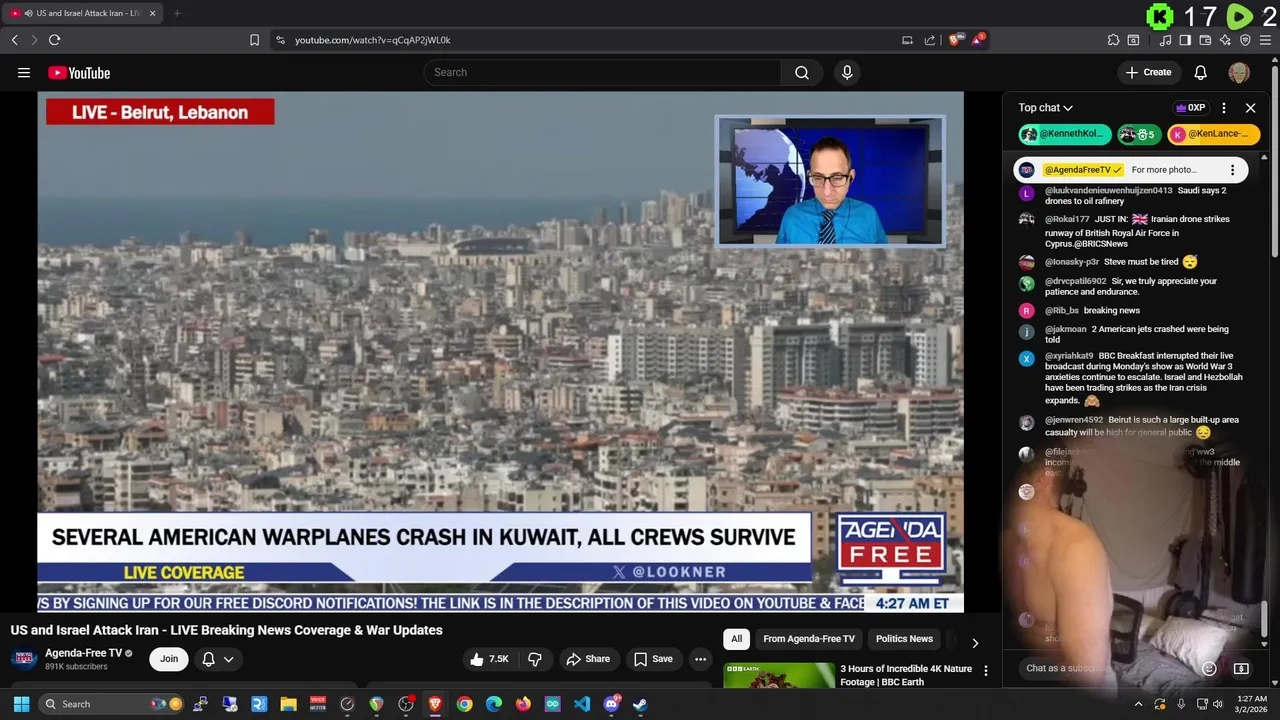The height and width of the screenshot is (720, 1280).
Task: Open Leo AI sparkle icon
Action: click(x=1225, y=40)
